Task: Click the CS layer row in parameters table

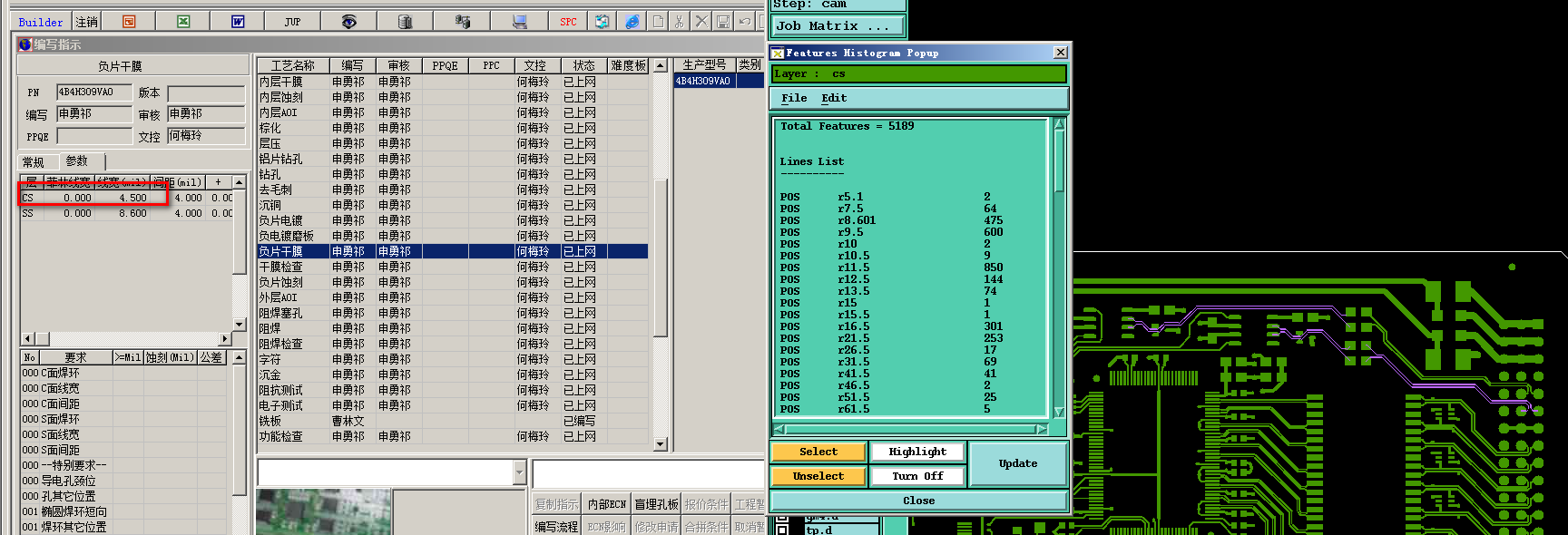Action: 127,198
